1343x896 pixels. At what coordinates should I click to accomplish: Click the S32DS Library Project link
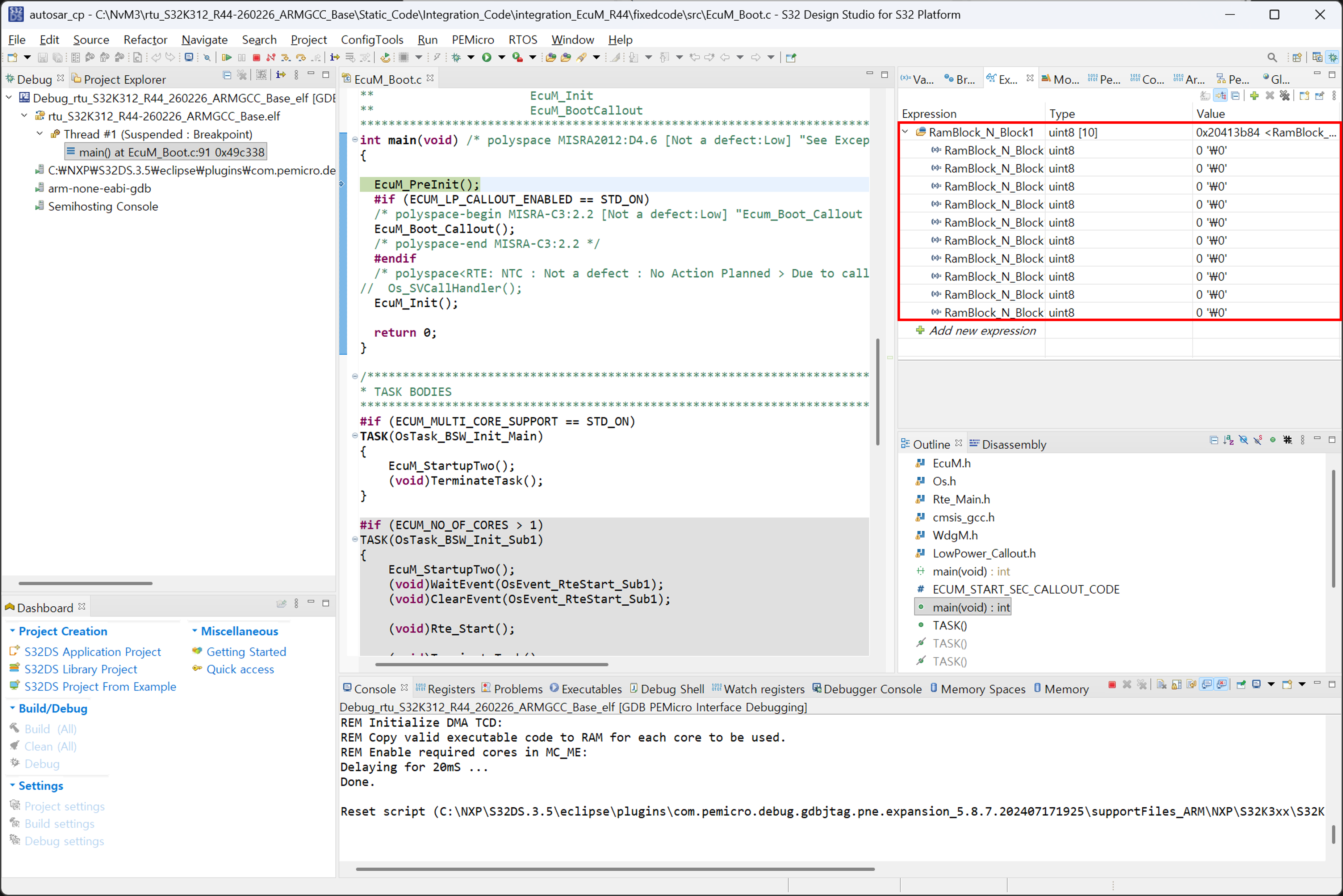81,669
